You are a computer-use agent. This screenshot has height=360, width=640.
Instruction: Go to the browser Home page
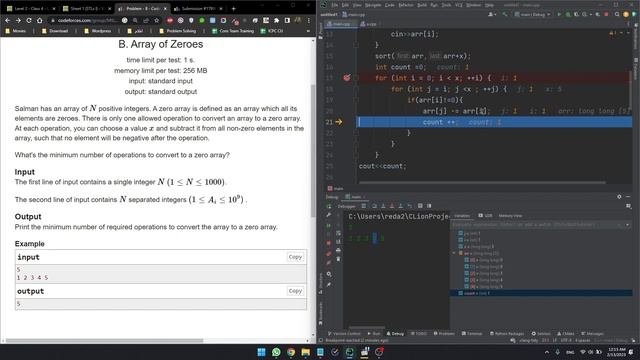click(40, 20)
